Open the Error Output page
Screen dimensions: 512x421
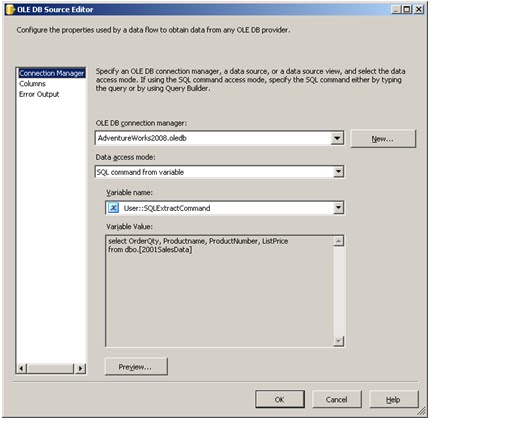39,94
